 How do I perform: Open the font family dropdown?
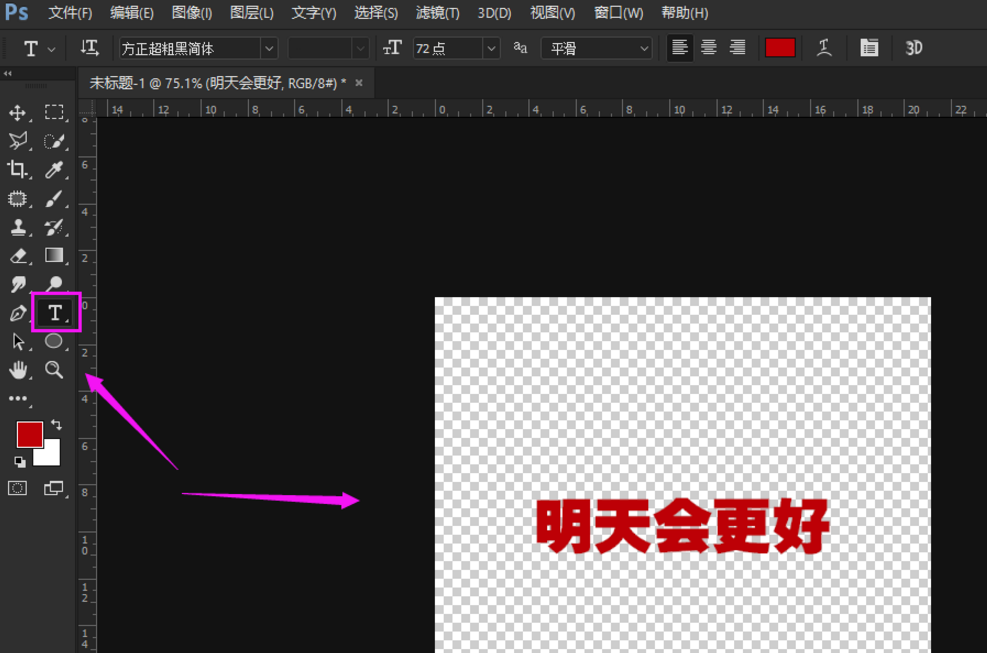tap(270, 47)
